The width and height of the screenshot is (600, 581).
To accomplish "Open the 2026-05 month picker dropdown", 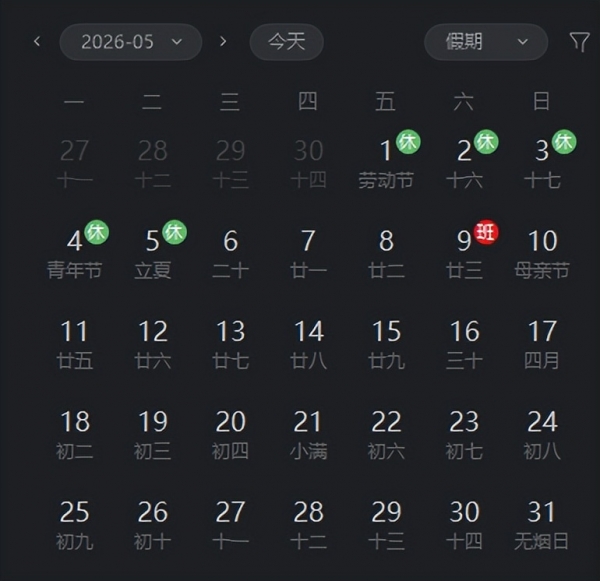I will pos(131,42).
